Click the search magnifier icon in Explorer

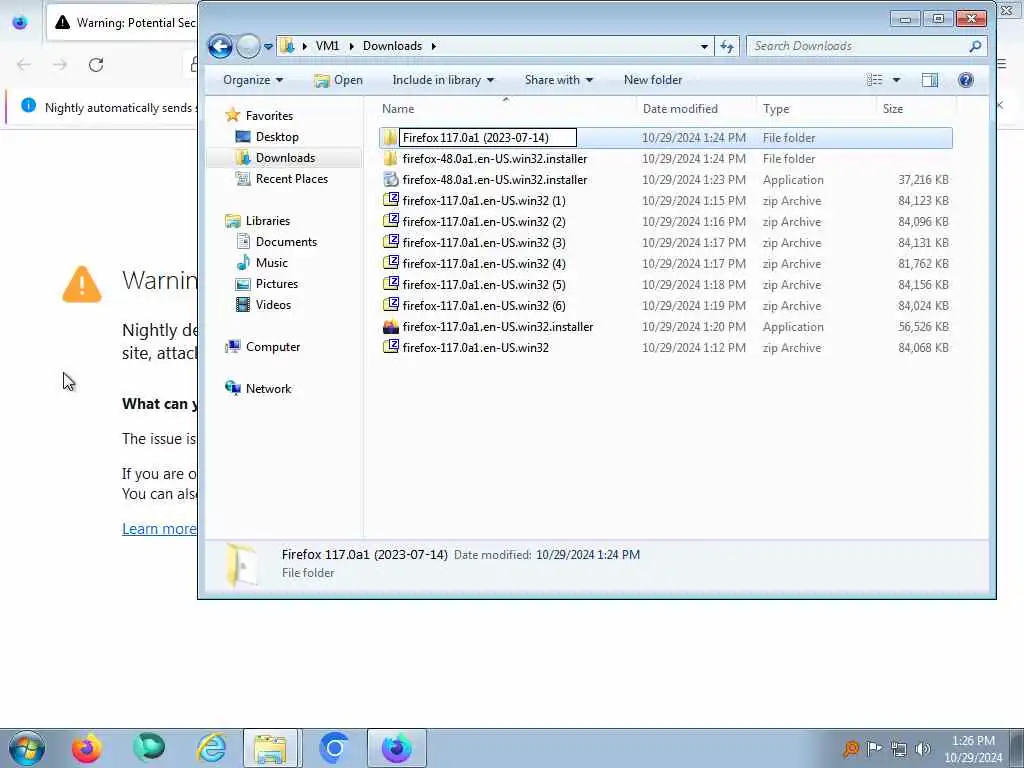pyautogui.click(x=975, y=46)
